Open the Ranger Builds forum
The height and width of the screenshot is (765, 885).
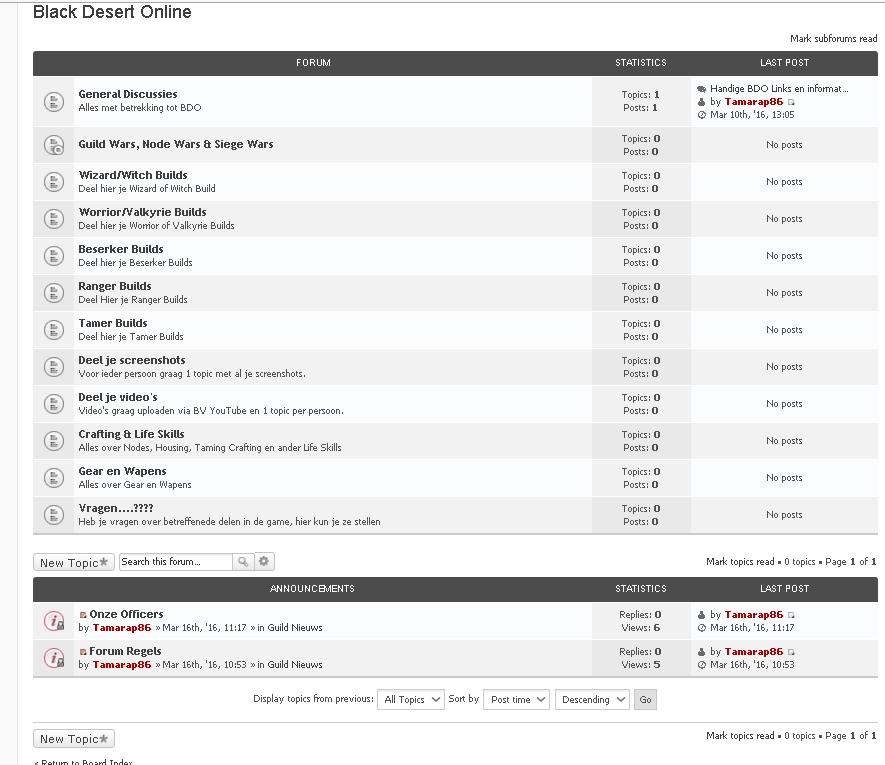pos(115,286)
